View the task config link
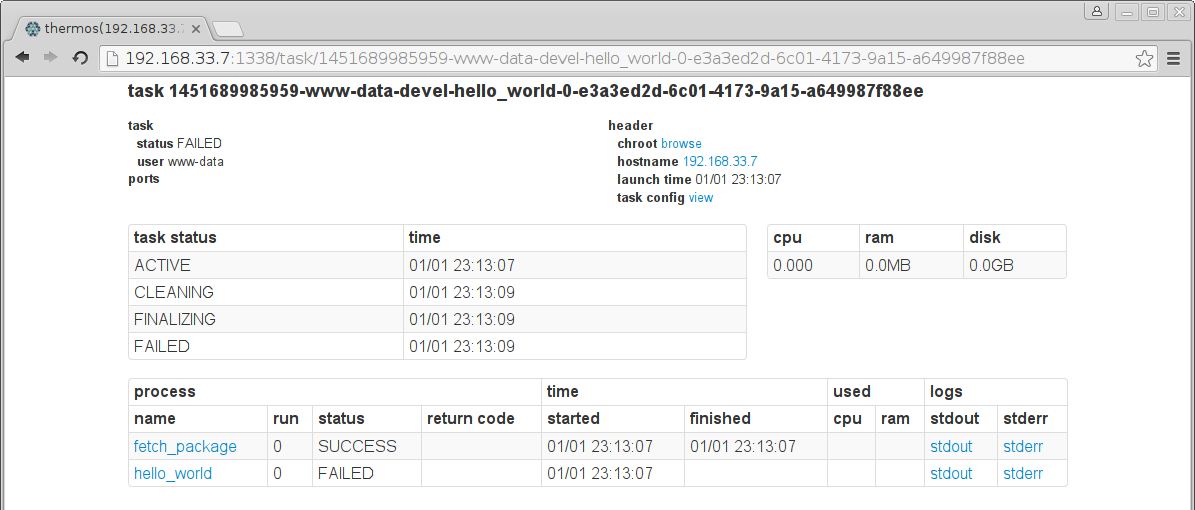The width and height of the screenshot is (1195, 510). 701,198
